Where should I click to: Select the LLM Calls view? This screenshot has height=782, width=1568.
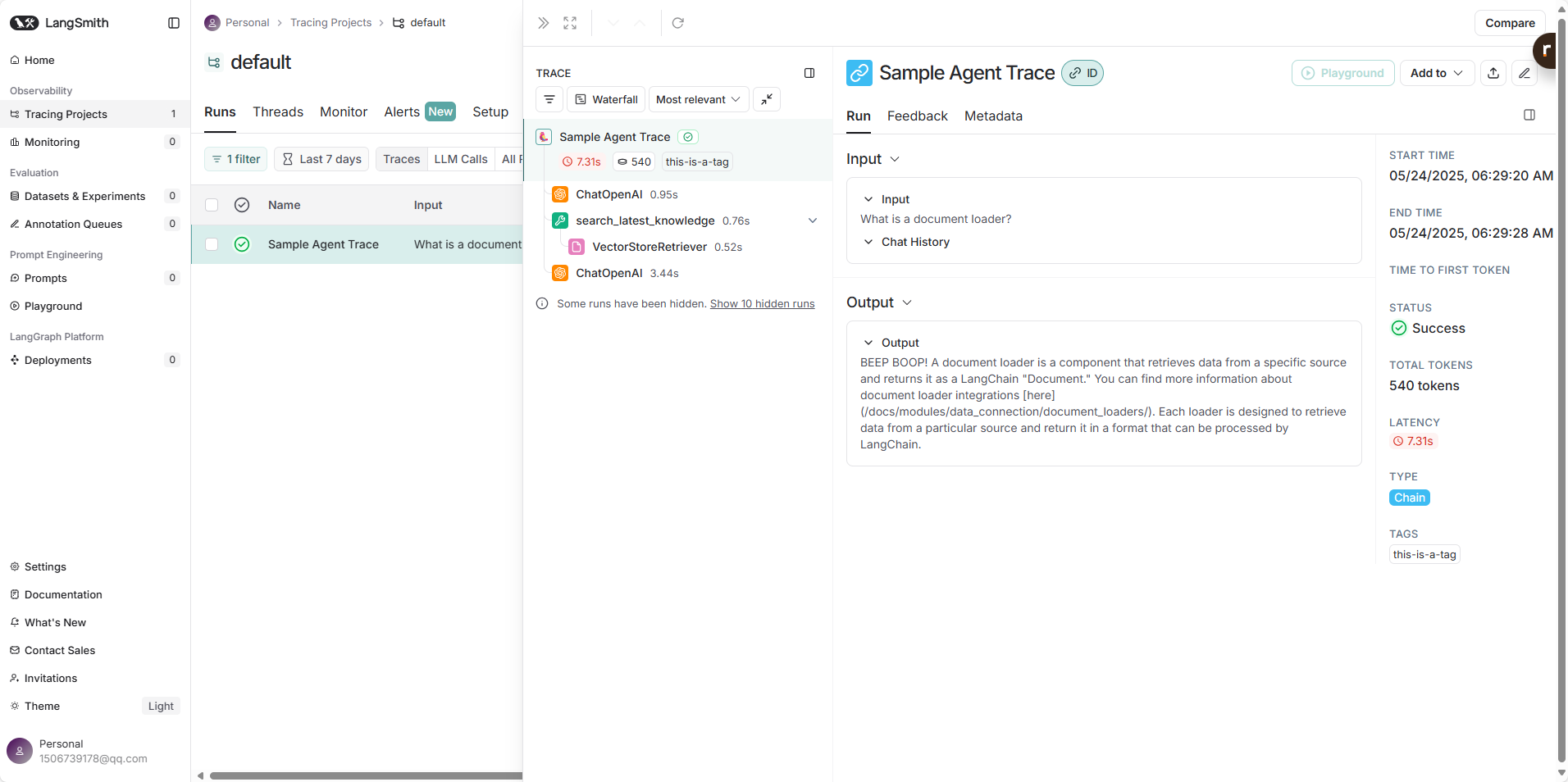[461, 159]
